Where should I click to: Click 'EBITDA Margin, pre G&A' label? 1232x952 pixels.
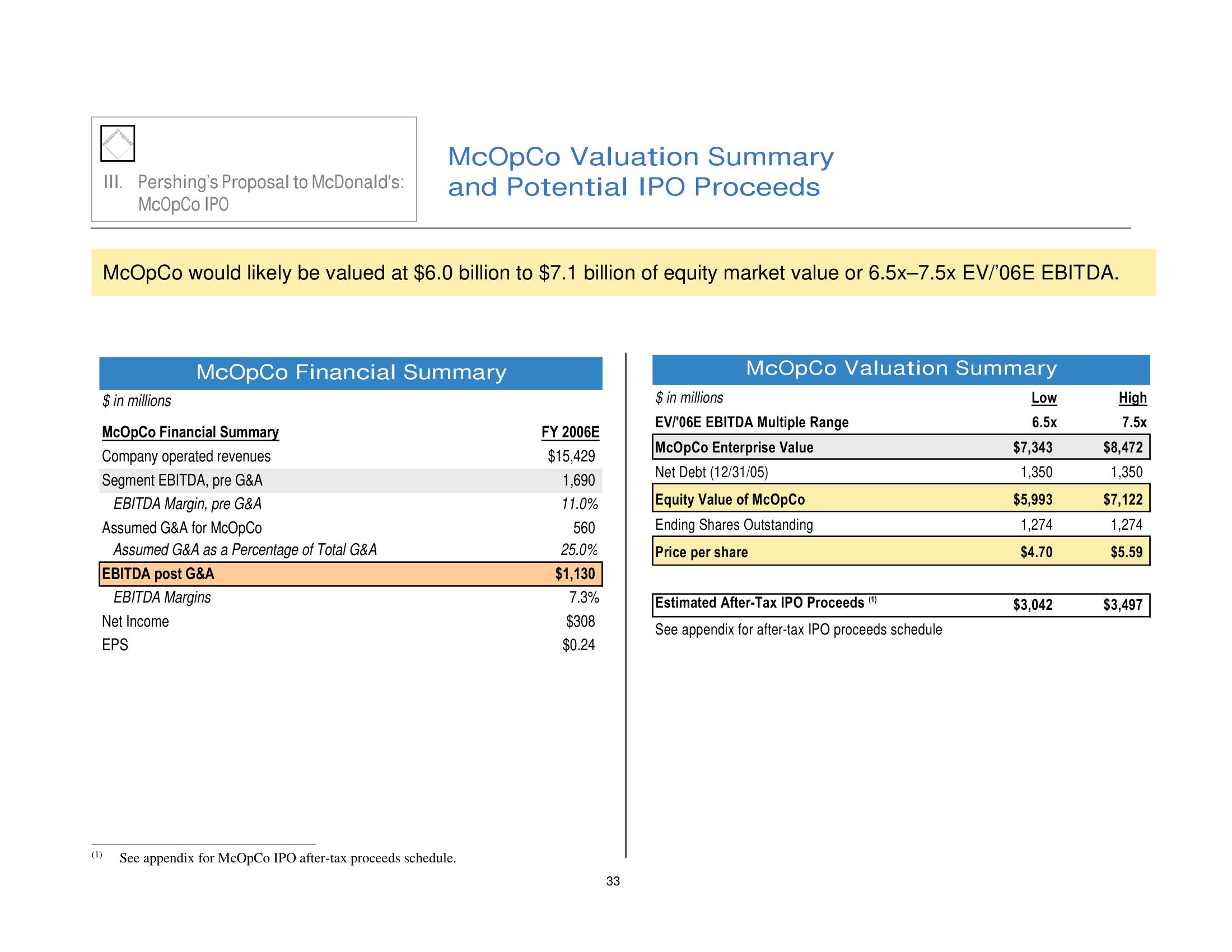pos(188,503)
